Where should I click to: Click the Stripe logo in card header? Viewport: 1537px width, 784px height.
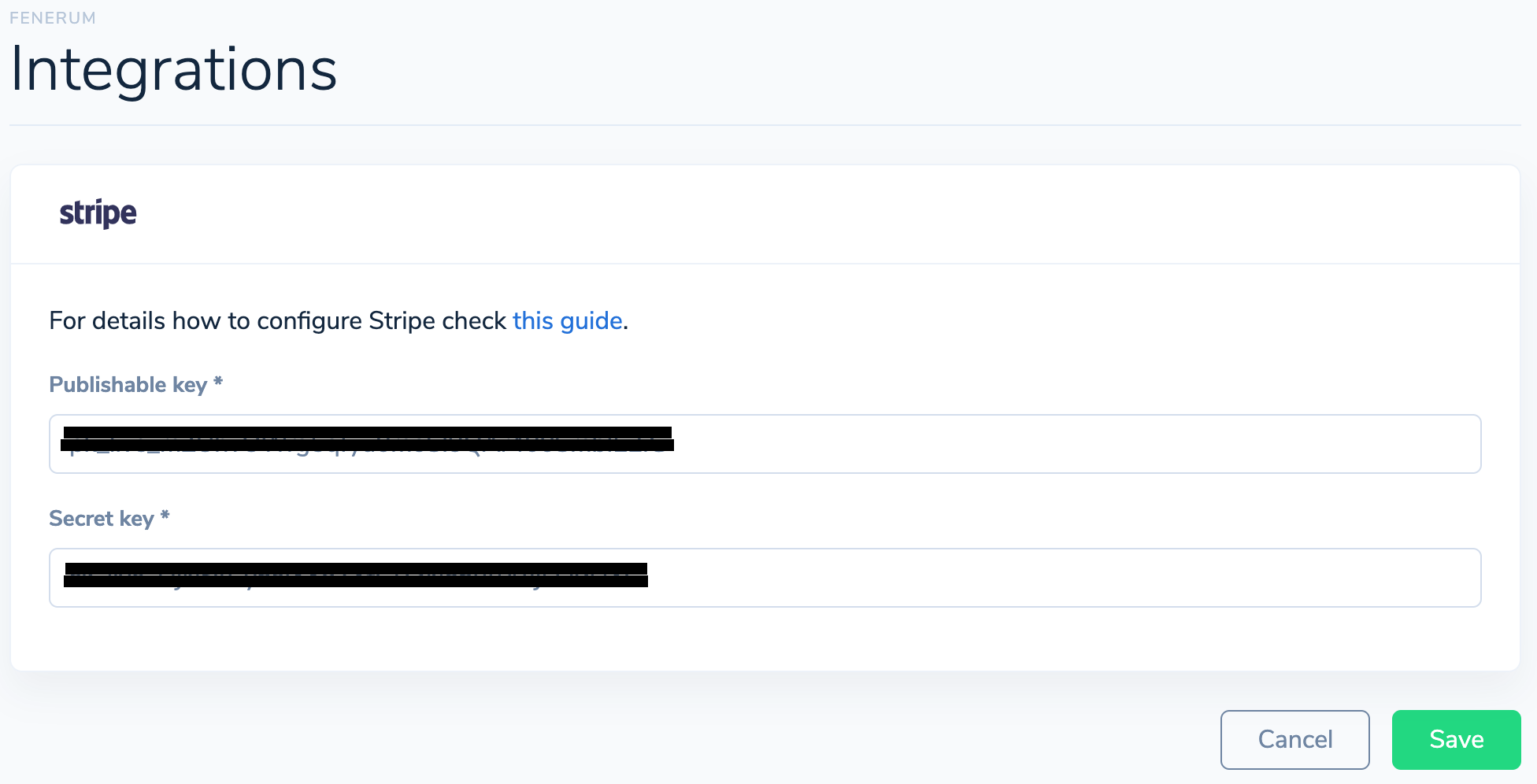tap(98, 213)
